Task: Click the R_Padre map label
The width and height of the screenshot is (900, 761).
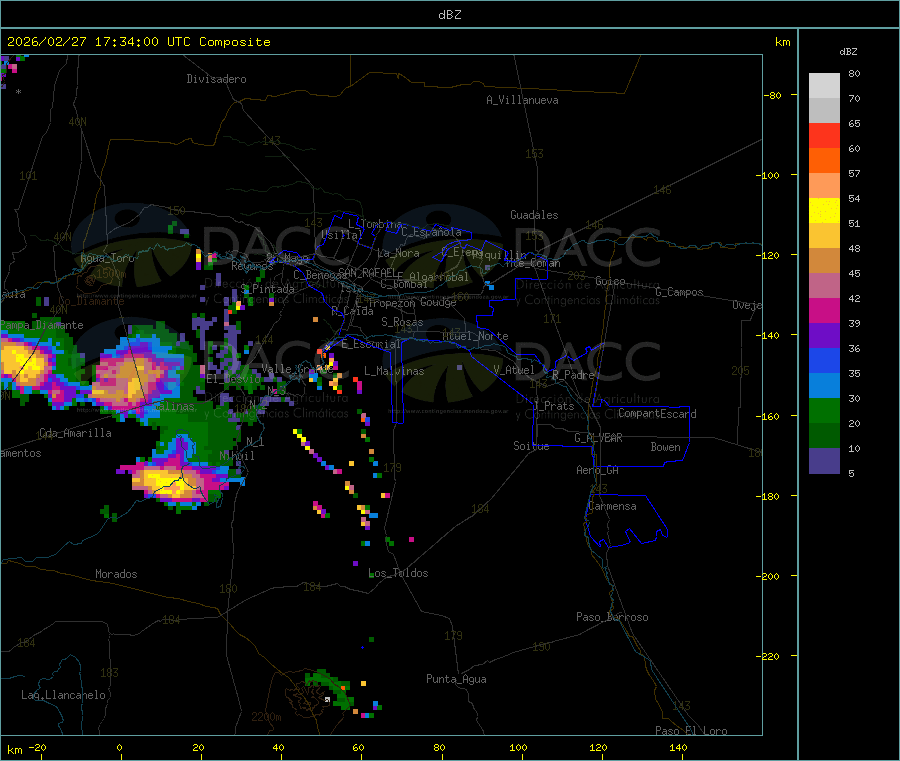Action: (573, 375)
